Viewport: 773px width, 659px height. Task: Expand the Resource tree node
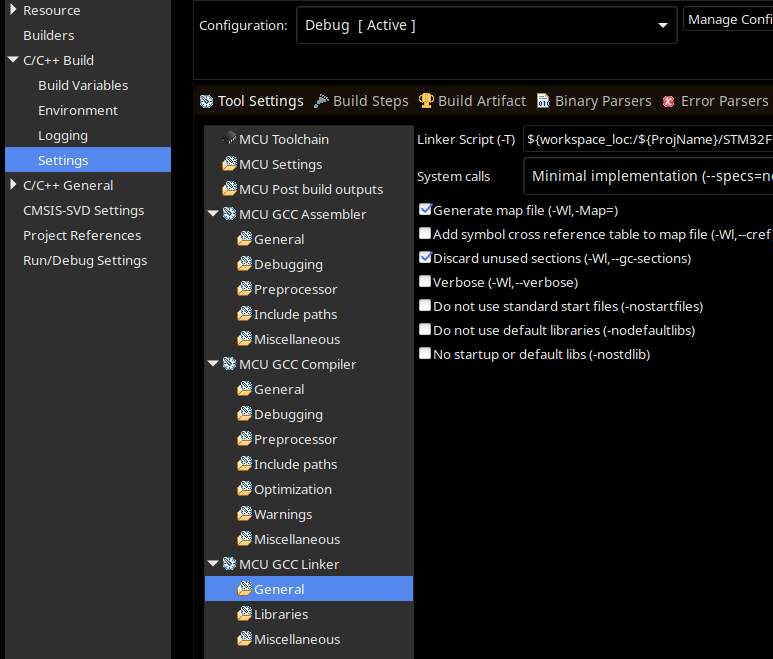coord(13,9)
